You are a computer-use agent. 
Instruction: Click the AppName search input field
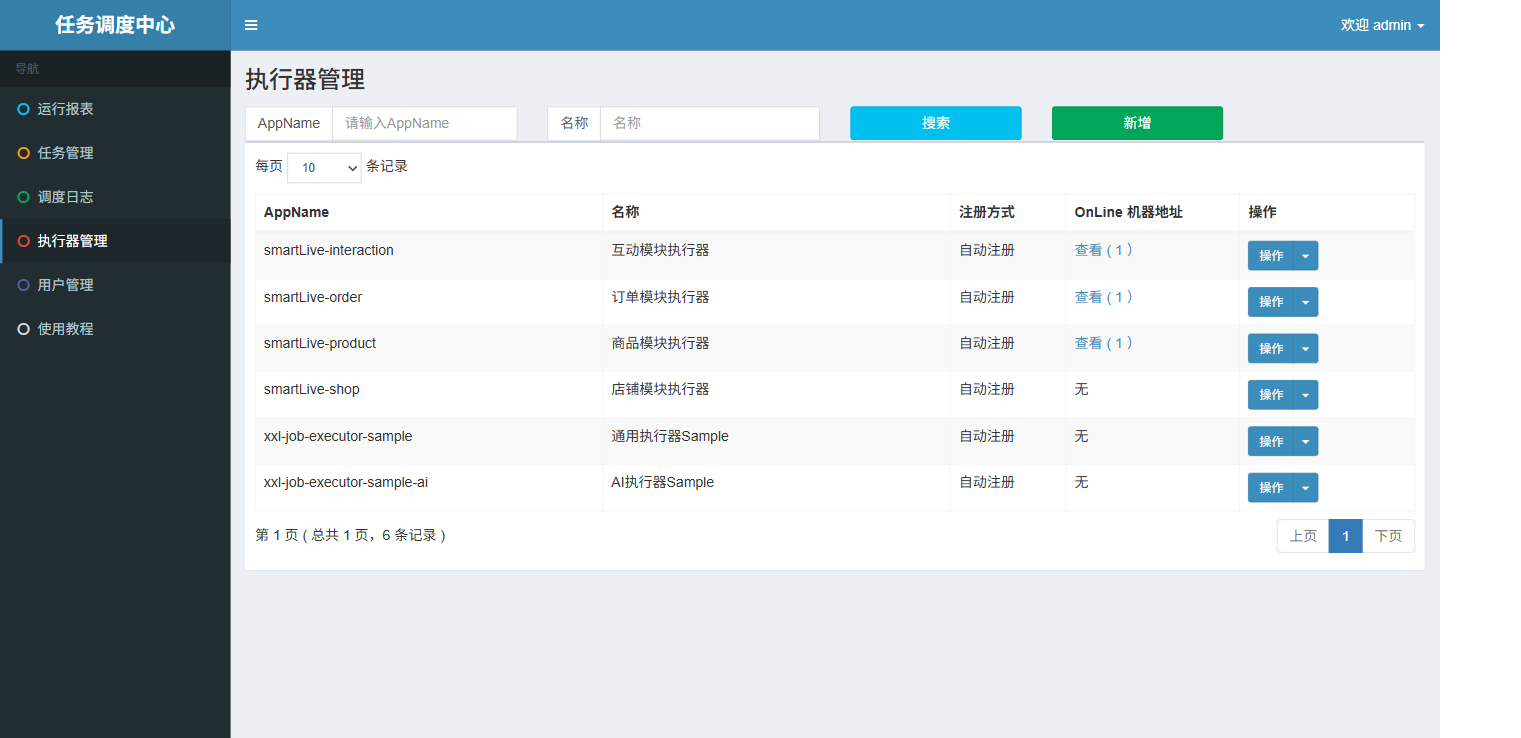[424, 123]
